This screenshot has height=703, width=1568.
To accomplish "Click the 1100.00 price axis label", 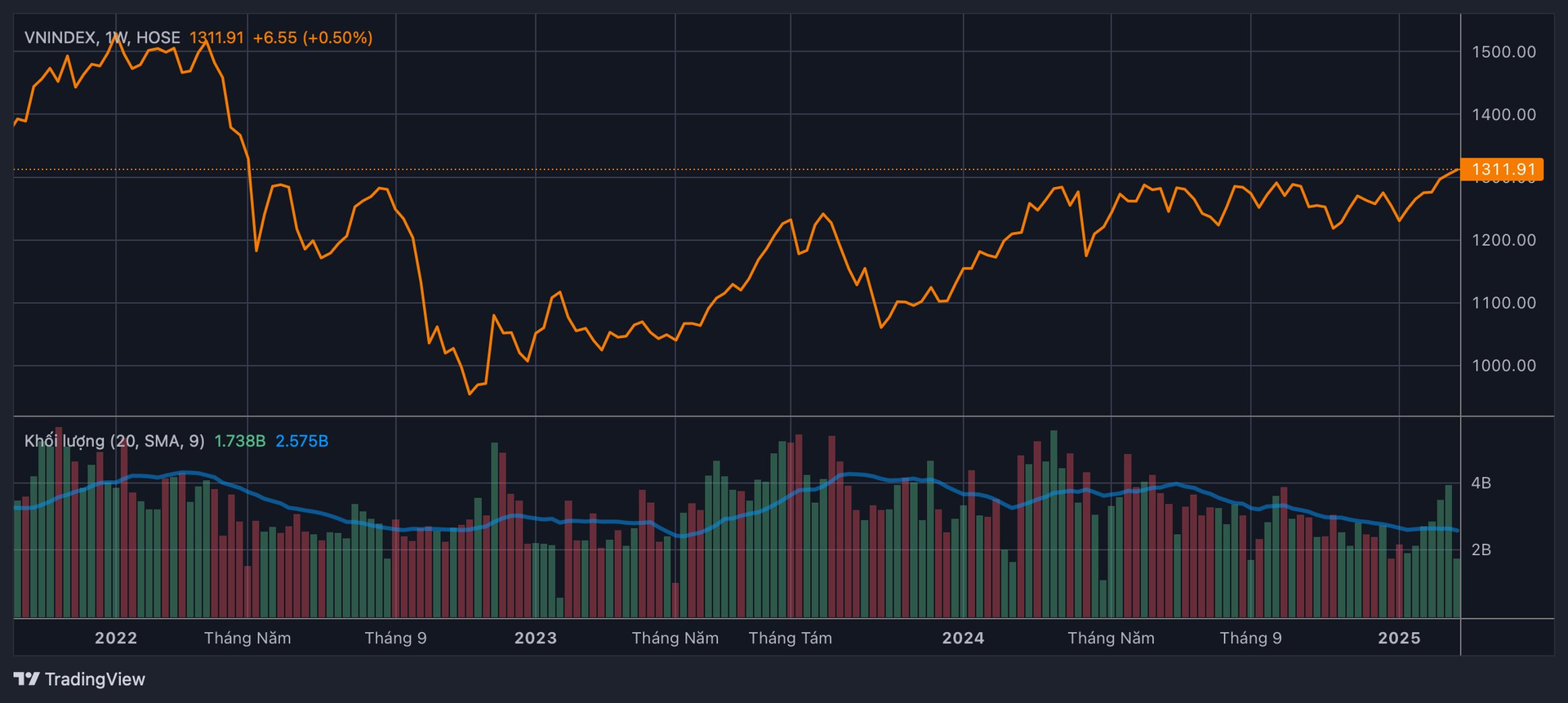I will click(x=1503, y=302).
